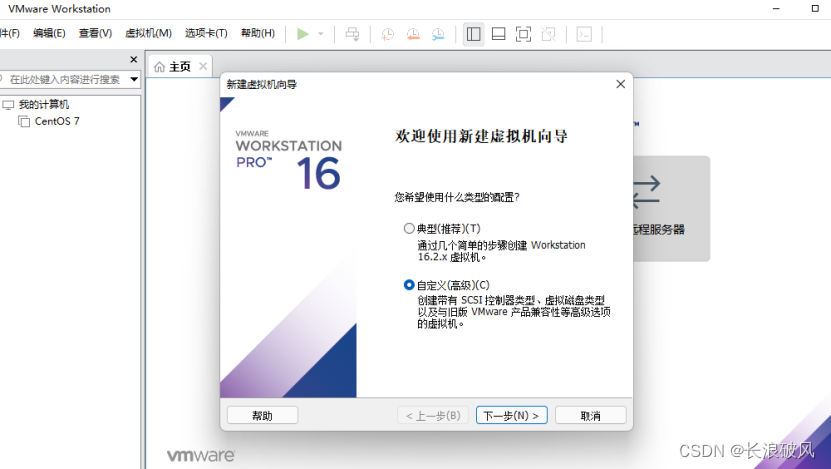Minimize the VMware Workstation window
The height and width of the screenshot is (469, 831).
tap(776, 8)
